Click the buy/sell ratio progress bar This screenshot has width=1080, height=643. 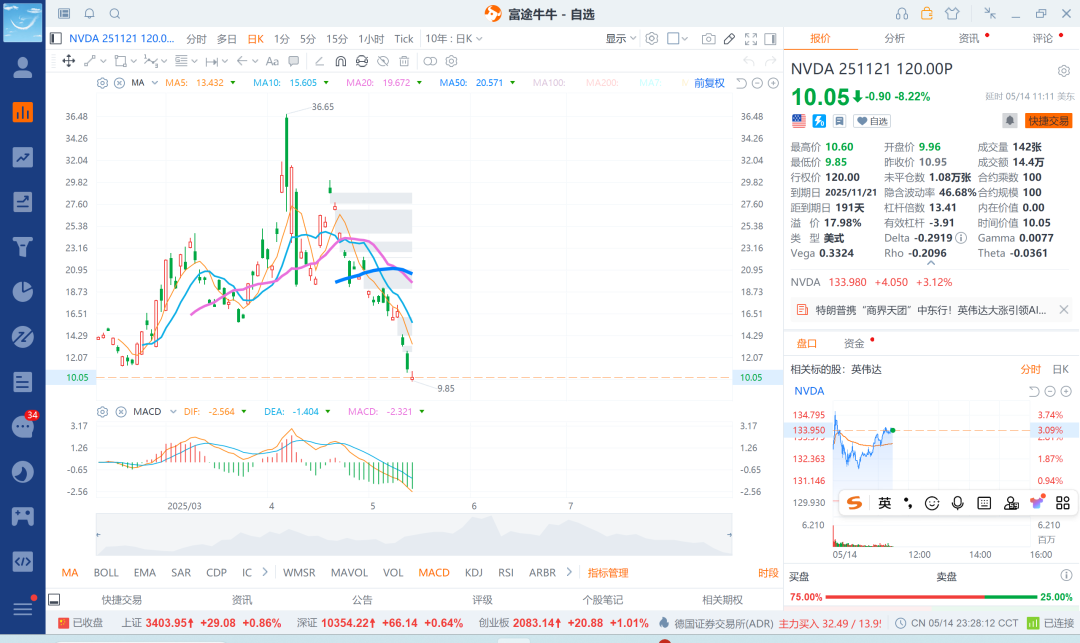coord(931,597)
